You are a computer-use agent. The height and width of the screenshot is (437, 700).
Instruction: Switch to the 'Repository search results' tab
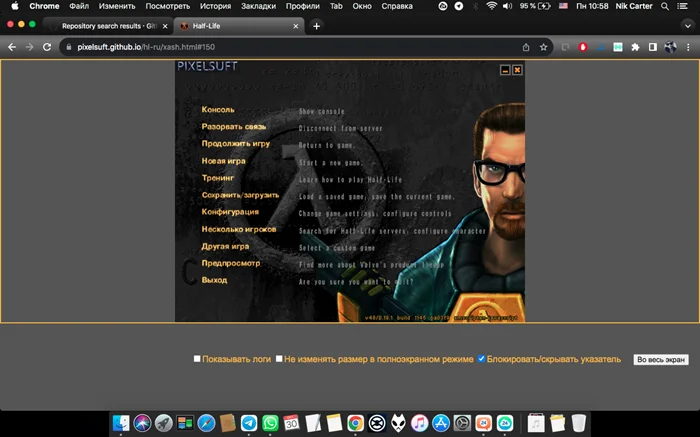[x=110, y=26]
